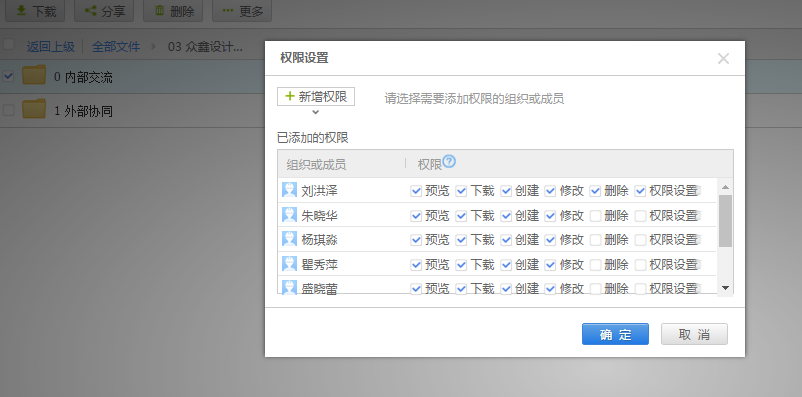Expand the chevron below 新增权限

click(x=316, y=112)
